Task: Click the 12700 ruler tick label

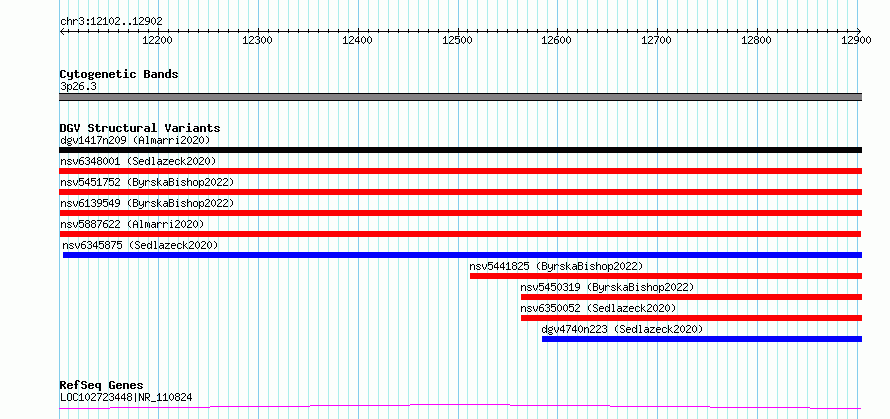Action: (x=657, y=40)
